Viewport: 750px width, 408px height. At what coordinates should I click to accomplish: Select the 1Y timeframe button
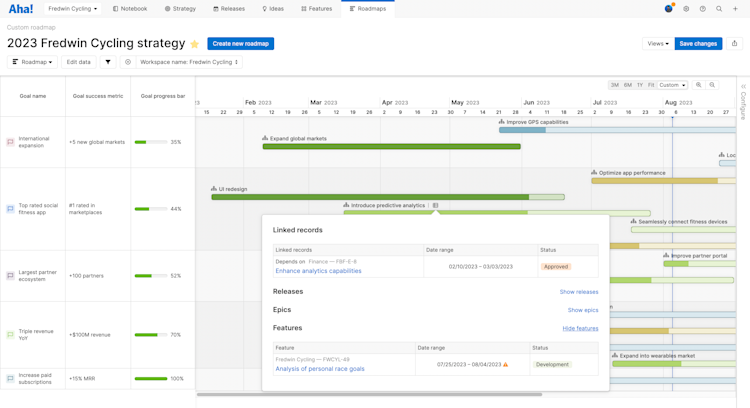point(640,85)
